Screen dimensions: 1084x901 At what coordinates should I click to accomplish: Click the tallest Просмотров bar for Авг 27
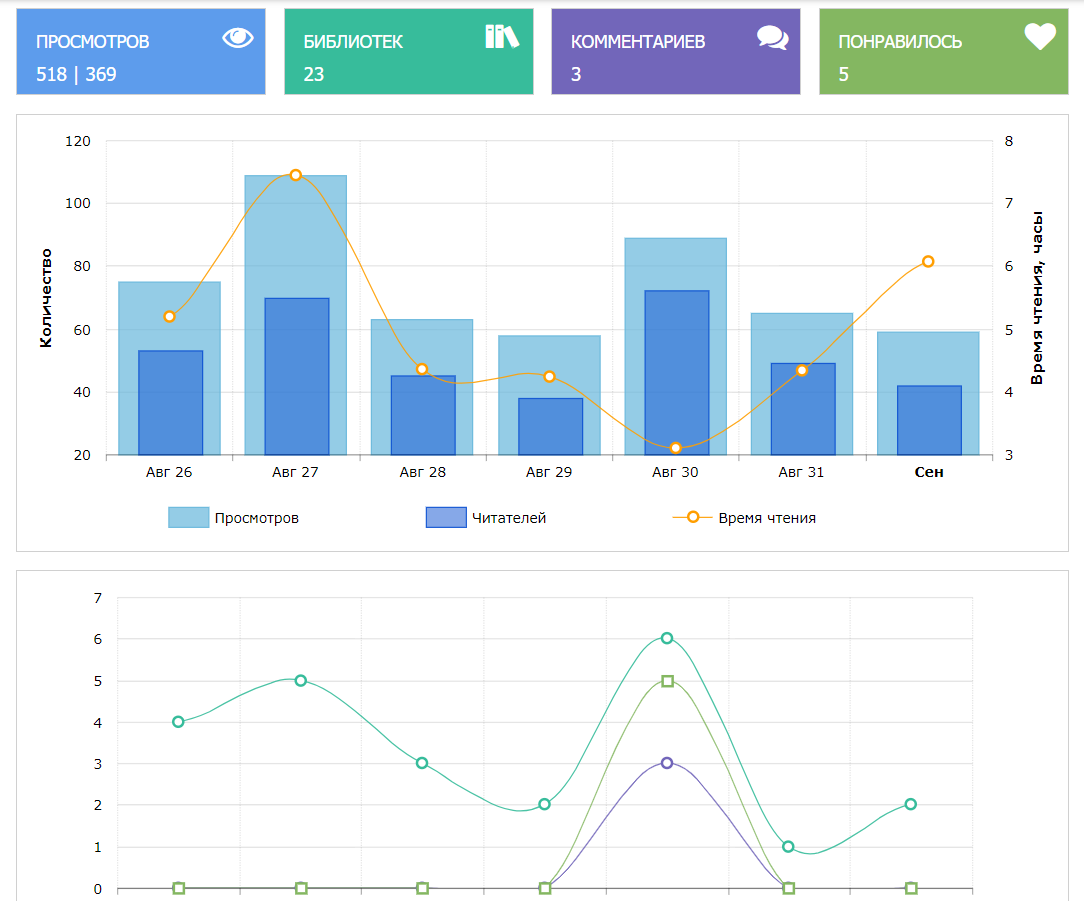(x=296, y=235)
